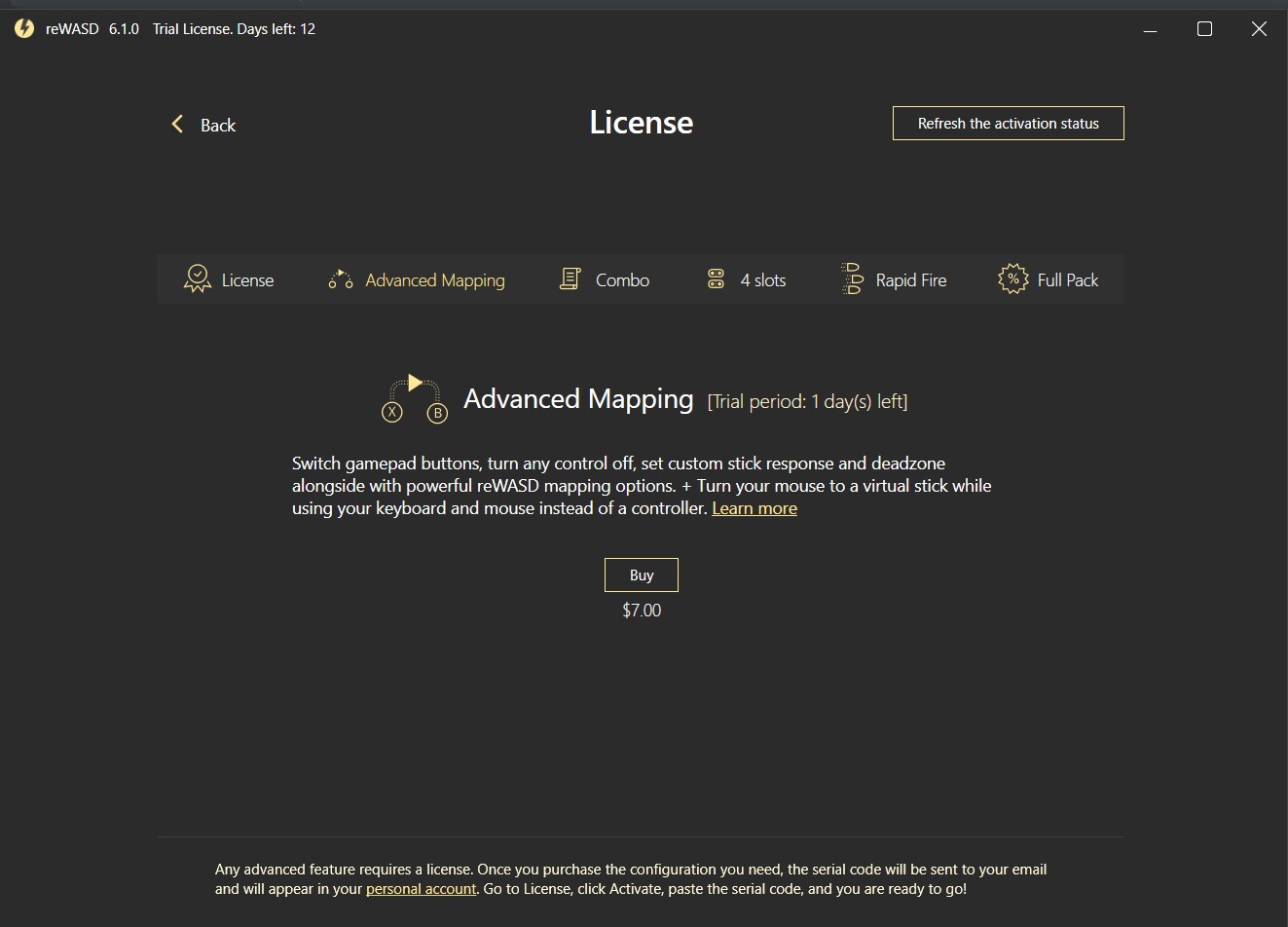Select the Advanced Mapping tab

pyautogui.click(x=417, y=279)
